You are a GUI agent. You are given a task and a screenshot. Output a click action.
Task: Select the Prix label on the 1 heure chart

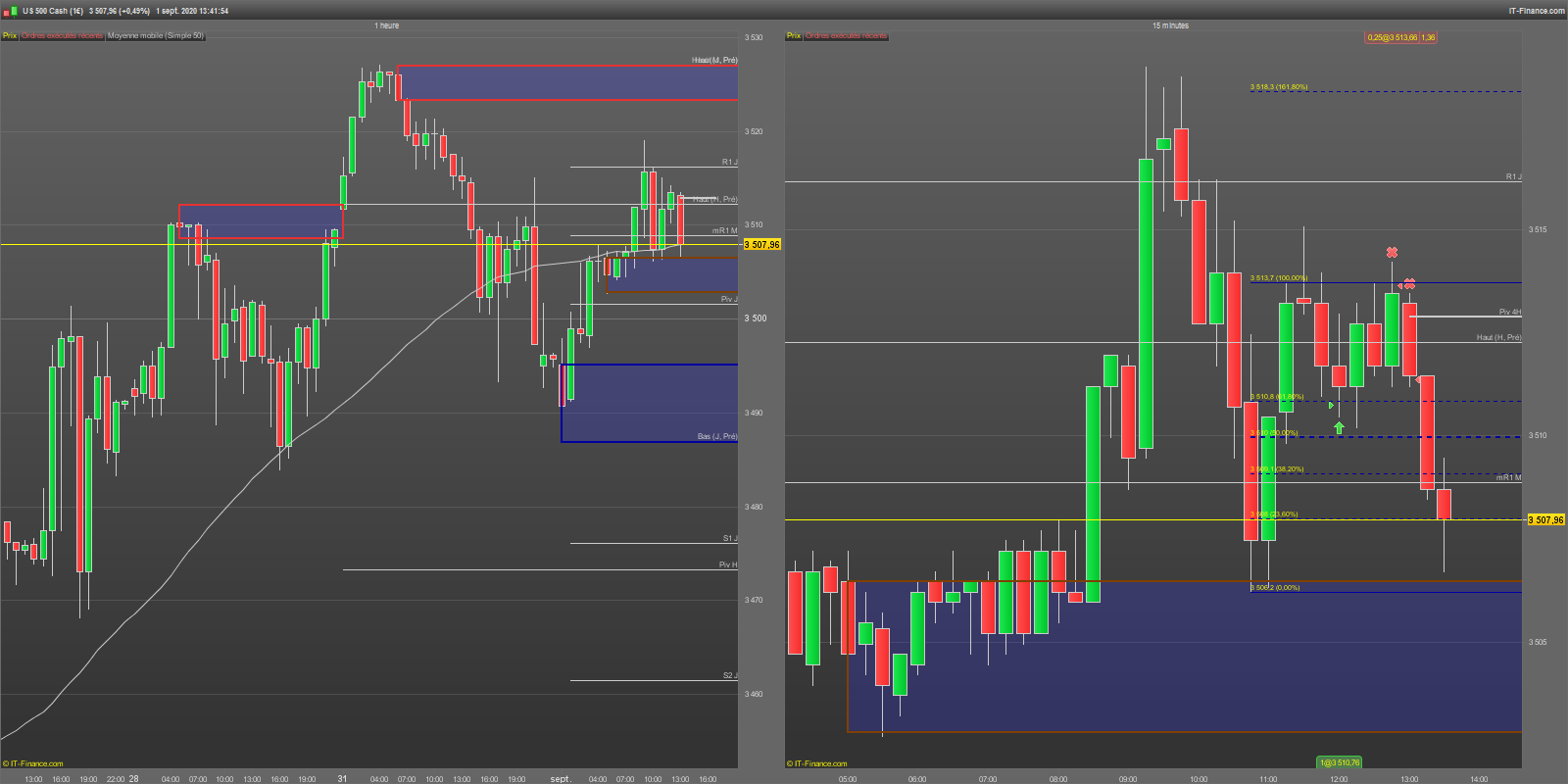coord(10,36)
